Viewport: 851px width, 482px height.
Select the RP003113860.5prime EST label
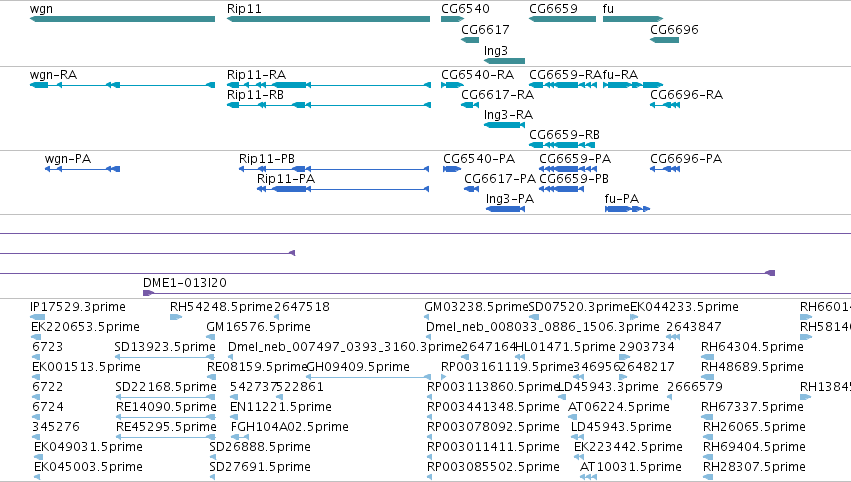pos(493,388)
